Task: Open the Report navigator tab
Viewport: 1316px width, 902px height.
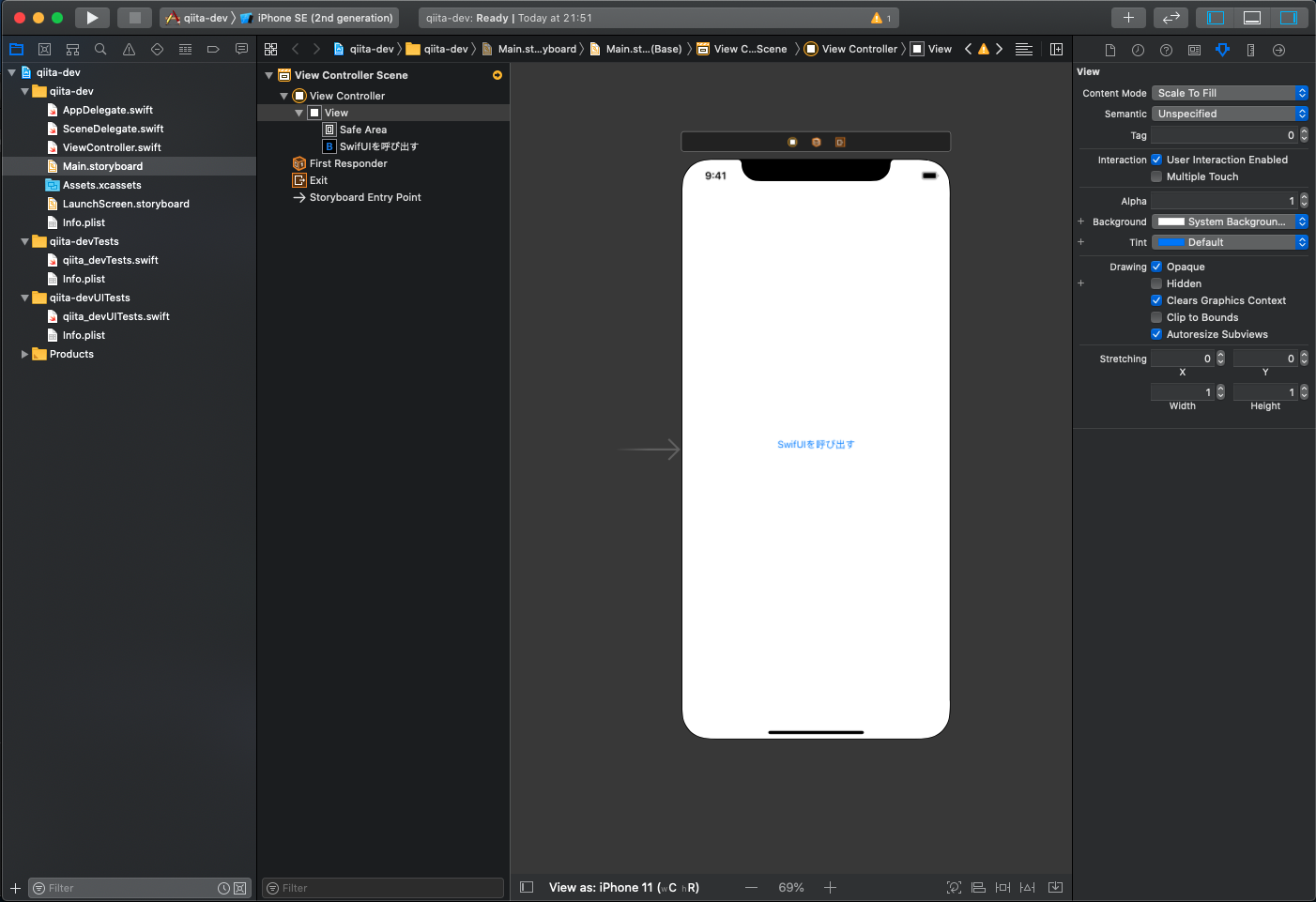Action: click(x=241, y=49)
